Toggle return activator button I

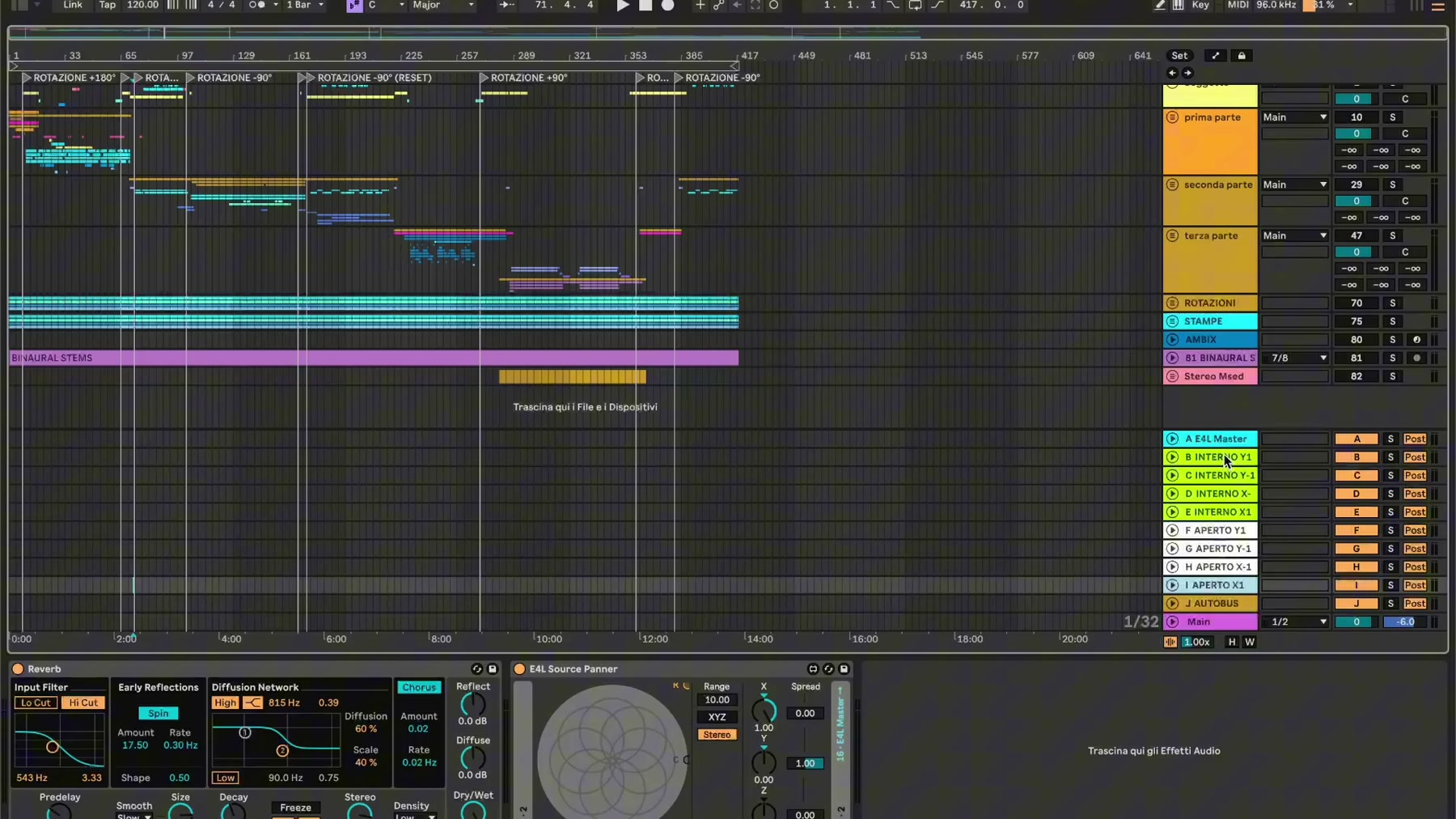tap(1357, 585)
